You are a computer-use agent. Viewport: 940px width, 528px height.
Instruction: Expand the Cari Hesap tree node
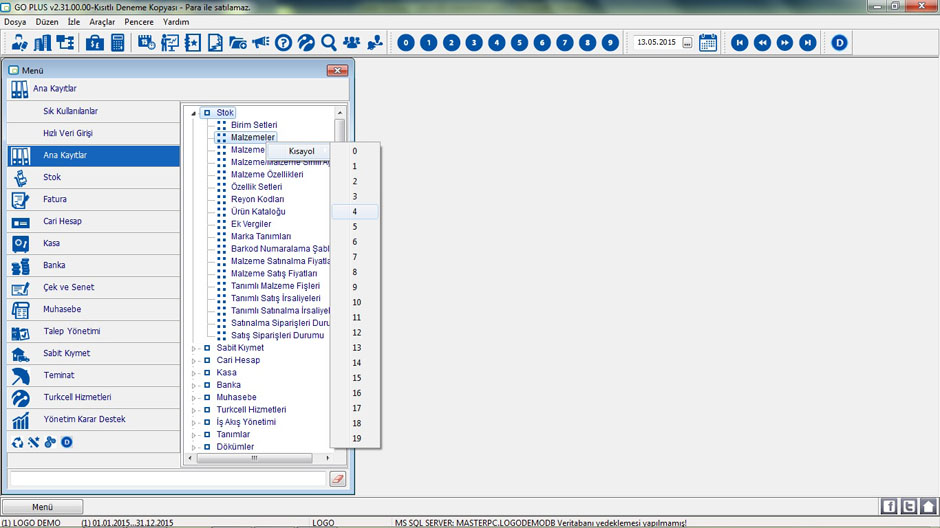click(194, 361)
